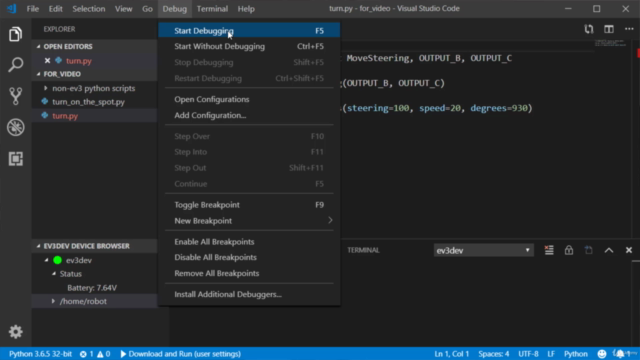The width and height of the screenshot is (640, 360).
Task: Open New Breakpoint submenu
Action: tap(249, 221)
